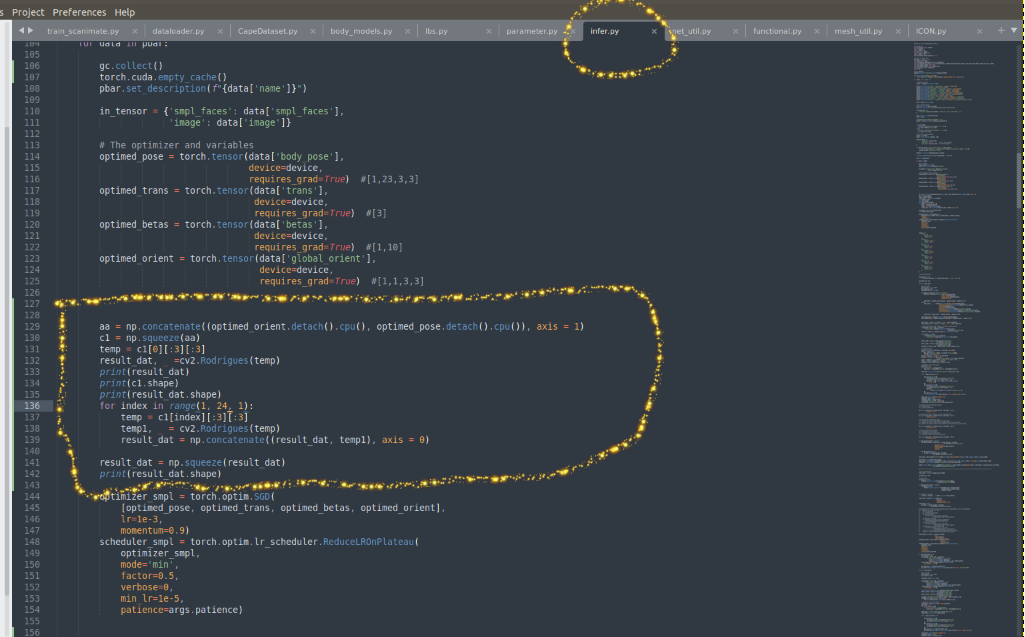Viewport: 1025px width, 637px height.
Task: Click 'optimed_betas' on line 120
Action: point(133,224)
